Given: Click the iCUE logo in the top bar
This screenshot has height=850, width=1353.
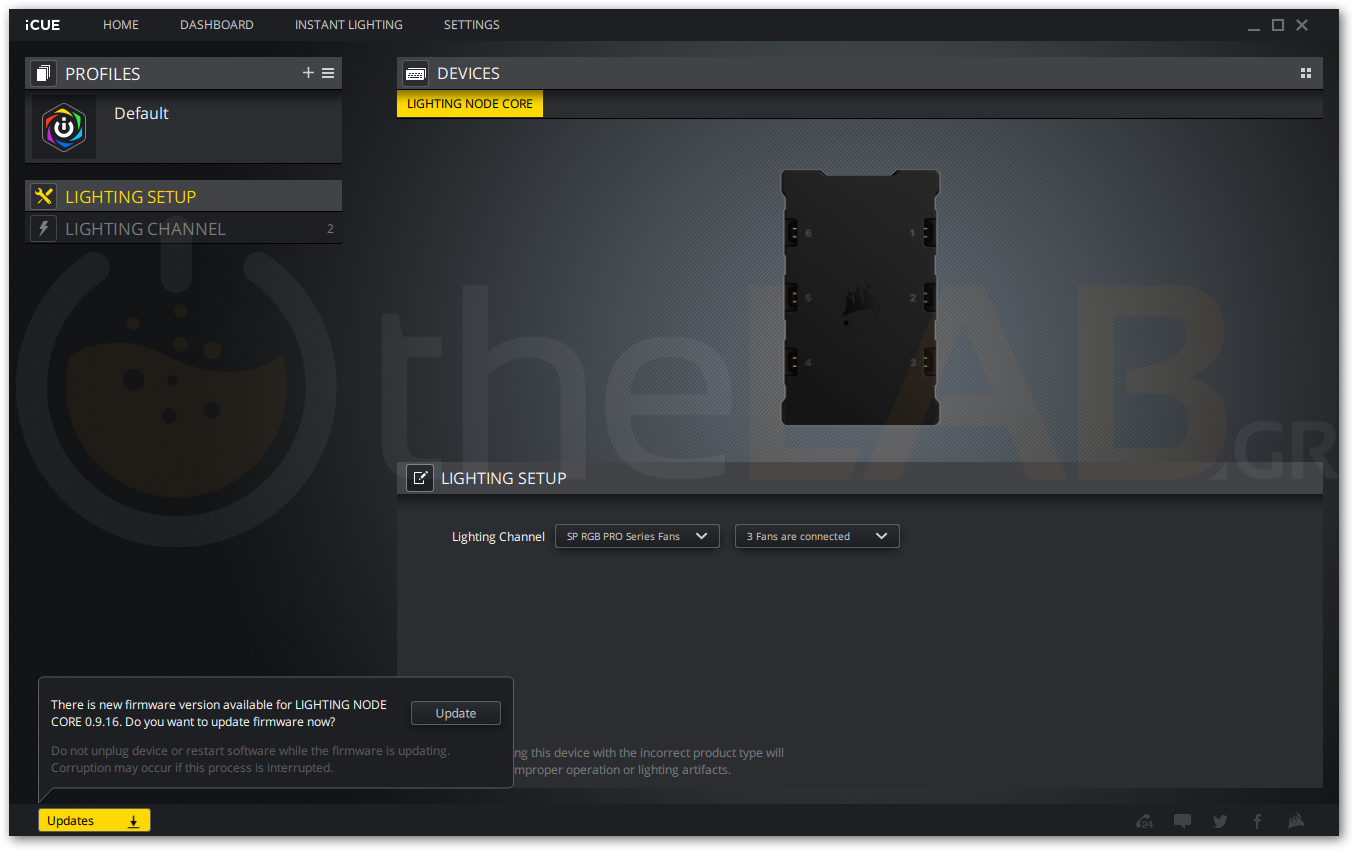Looking at the screenshot, I should tap(43, 25).
